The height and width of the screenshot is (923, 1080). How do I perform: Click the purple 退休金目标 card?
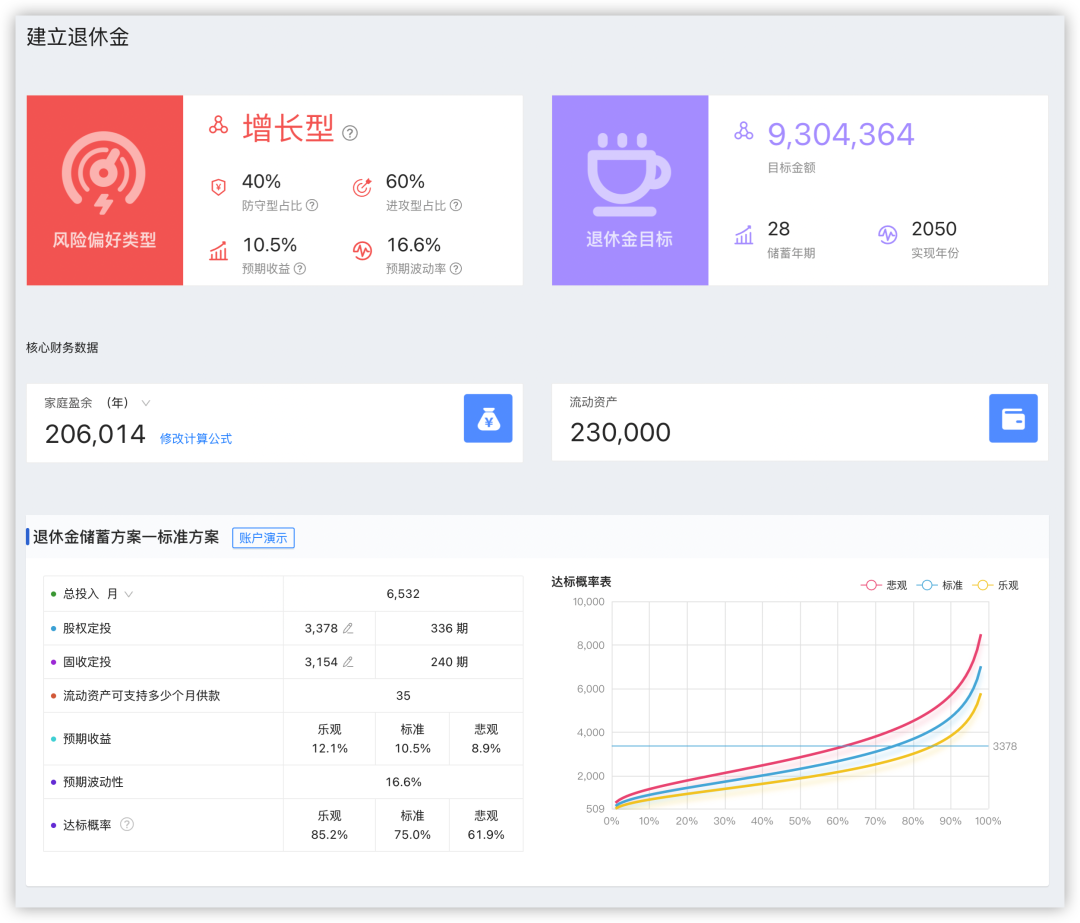pyautogui.click(x=630, y=190)
